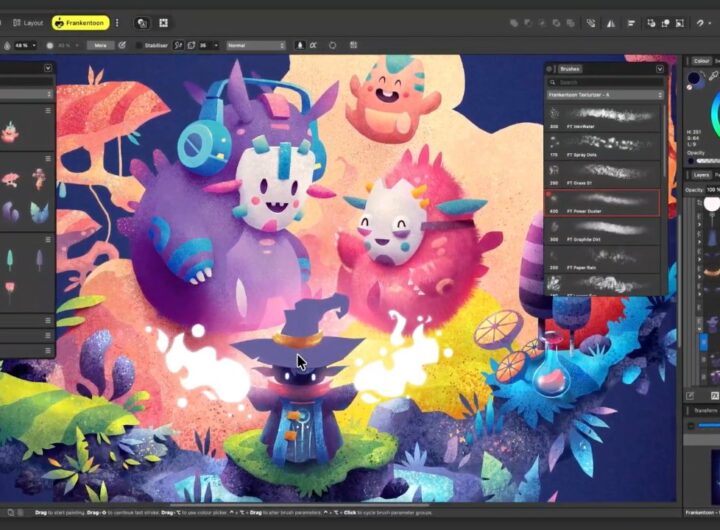The width and height of the screenshot is (720, 530).
Task: Open the Brushes panel tab
Action: click(569, 69)
